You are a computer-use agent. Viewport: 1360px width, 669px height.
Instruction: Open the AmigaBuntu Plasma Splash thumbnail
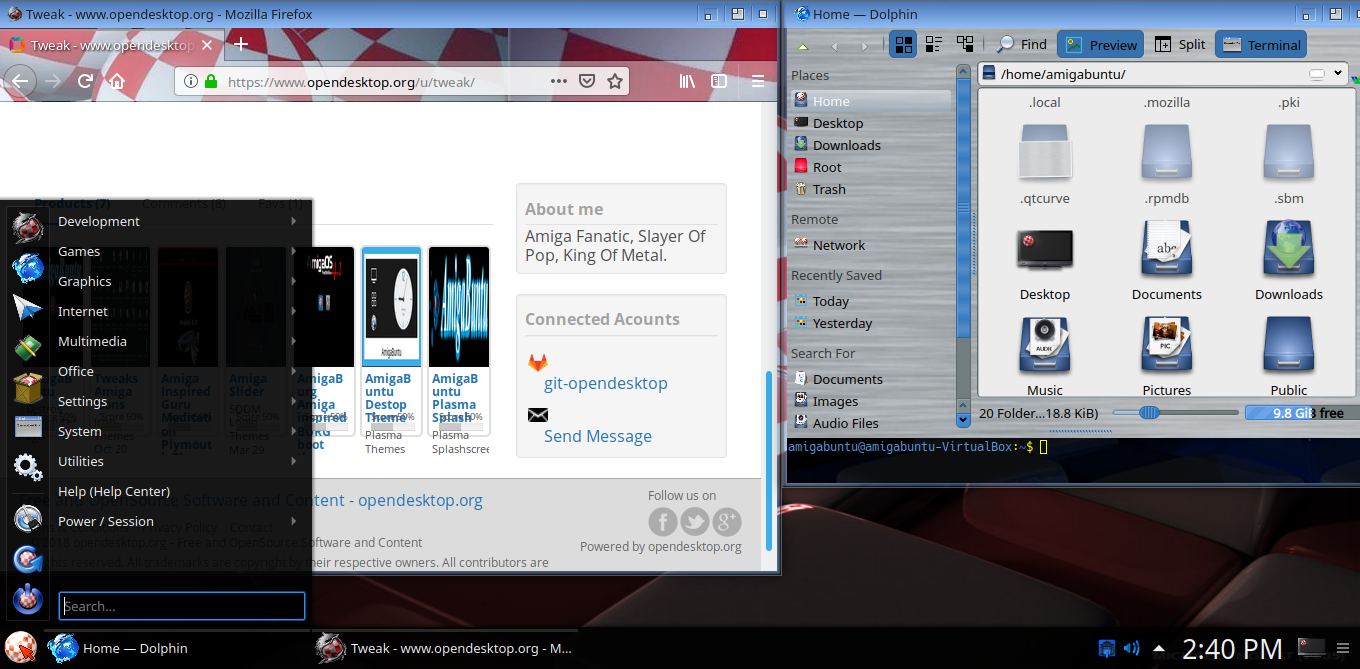tap(459, 308)
